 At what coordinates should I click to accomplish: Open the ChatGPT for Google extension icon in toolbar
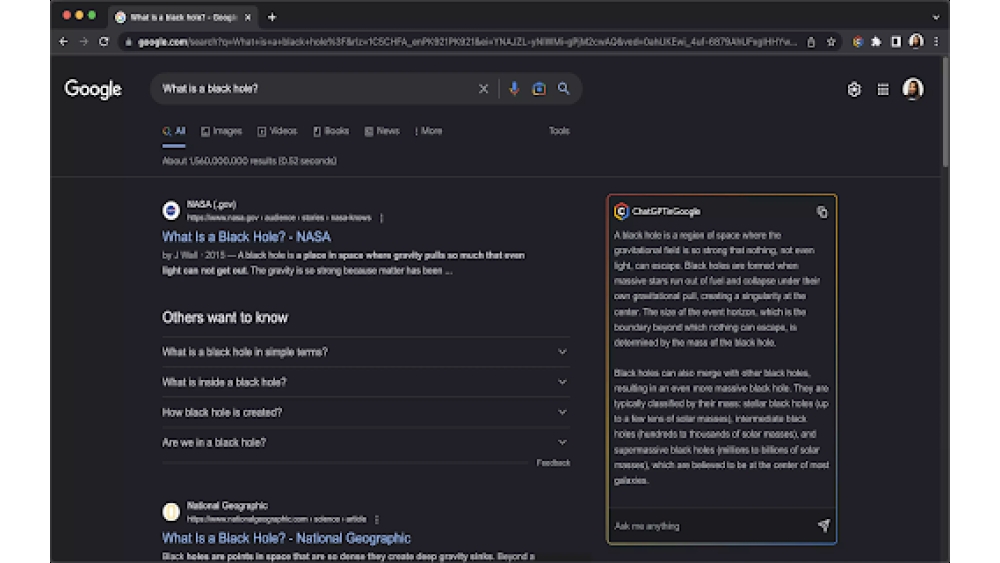pos(858,41)
